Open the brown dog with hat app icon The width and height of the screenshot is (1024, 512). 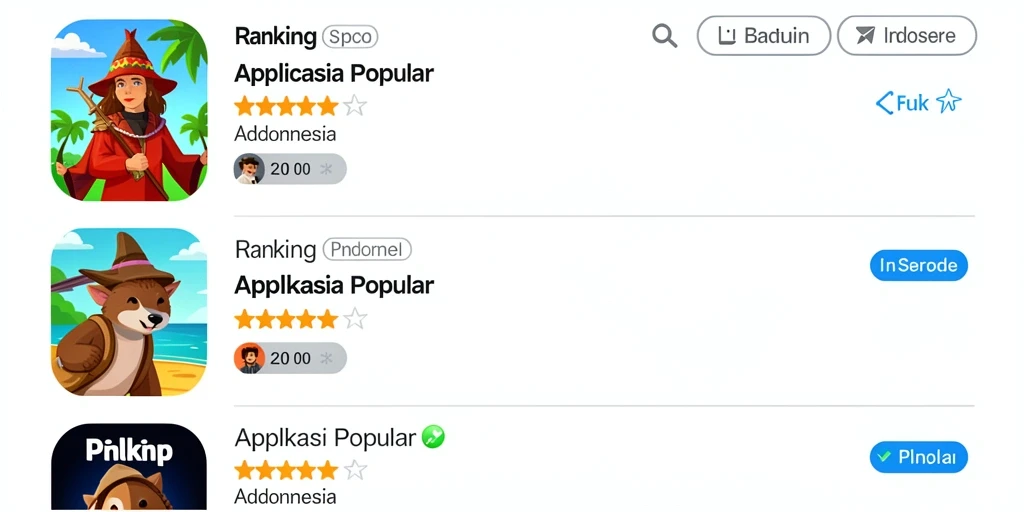(129, 312)
